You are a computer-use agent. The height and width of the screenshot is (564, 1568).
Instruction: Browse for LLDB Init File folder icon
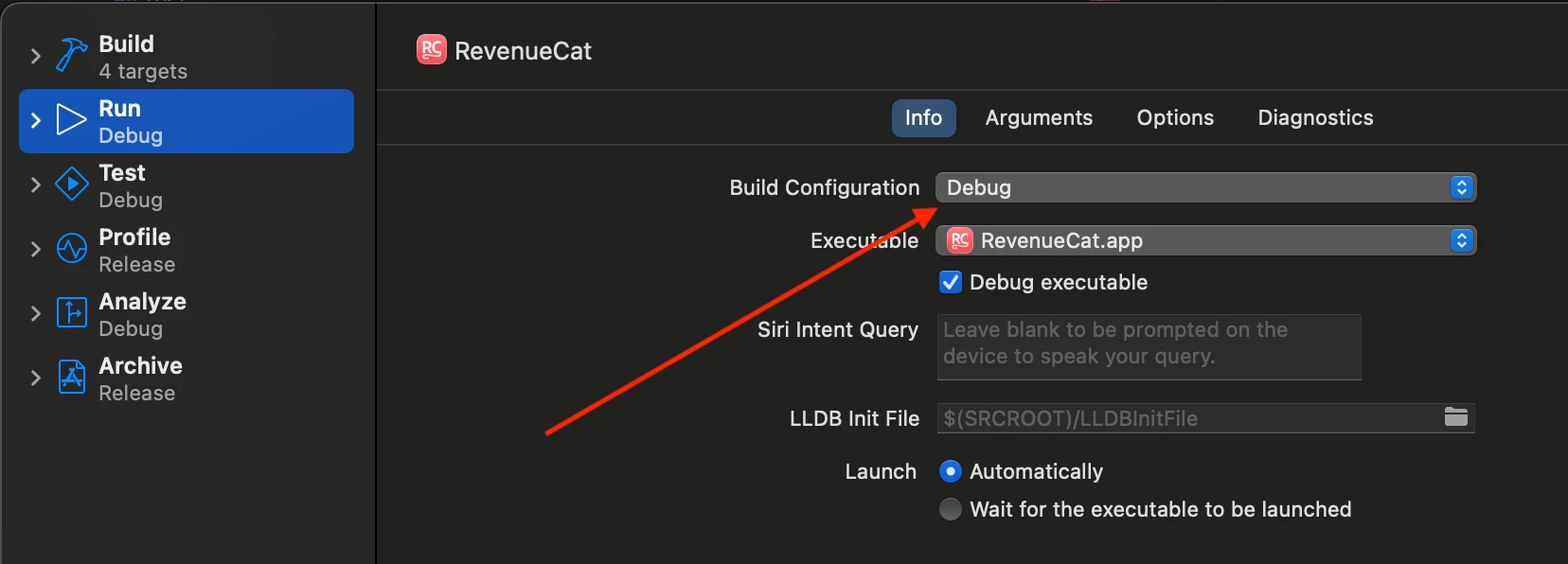[1455, 417]
